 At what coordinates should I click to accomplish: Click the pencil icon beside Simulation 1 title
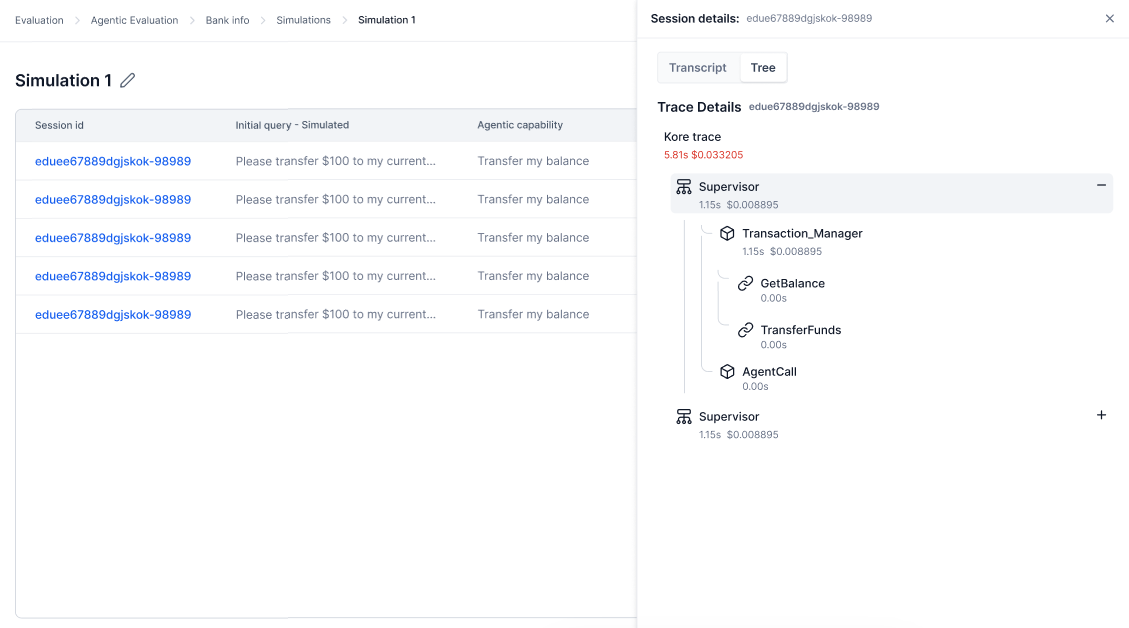[127, 81]
